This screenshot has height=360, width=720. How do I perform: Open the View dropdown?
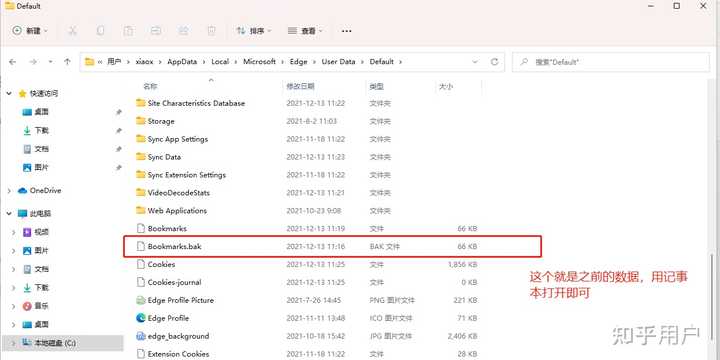coord(305,31)
